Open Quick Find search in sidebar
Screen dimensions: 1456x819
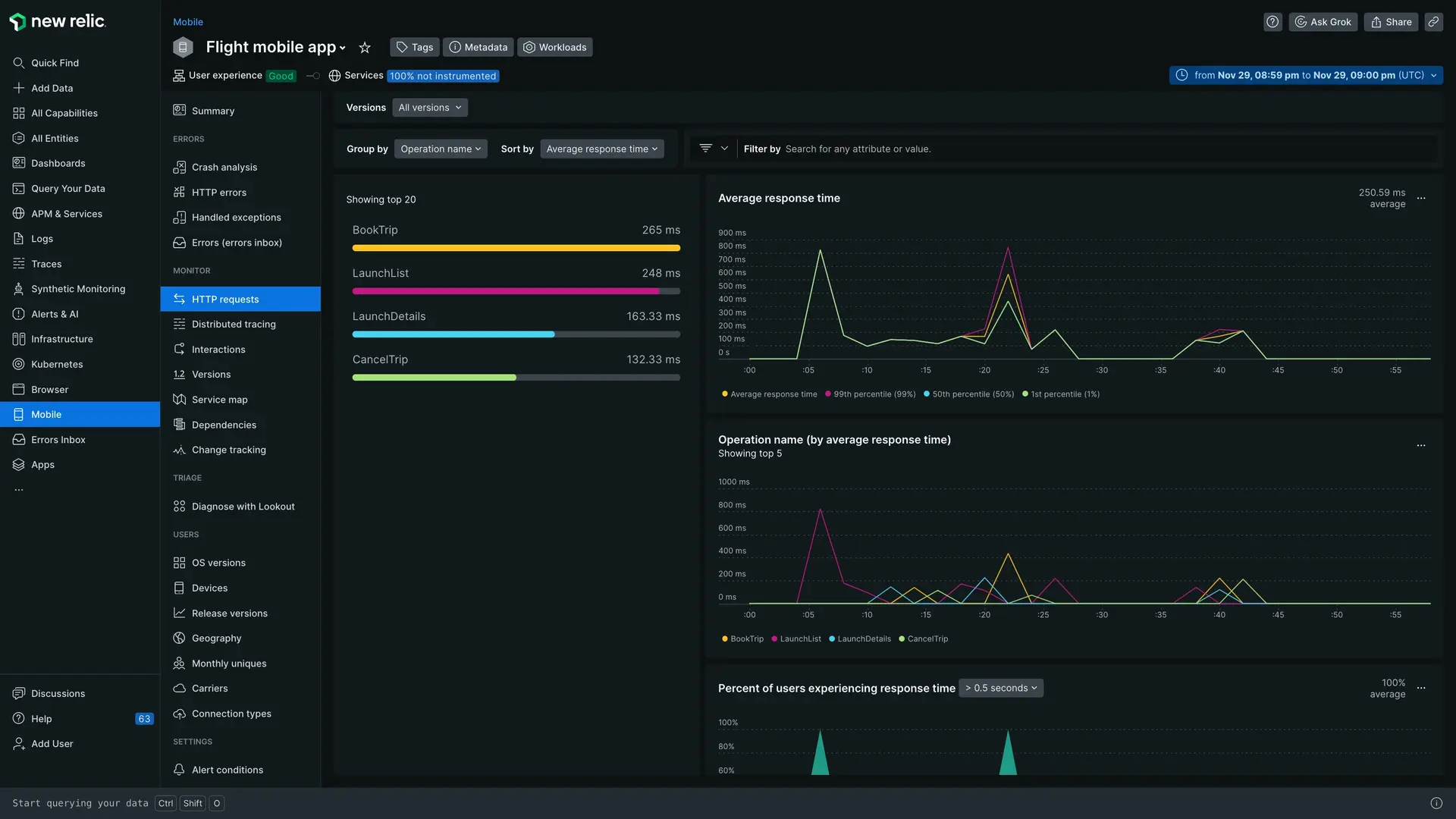pos(55,63)
